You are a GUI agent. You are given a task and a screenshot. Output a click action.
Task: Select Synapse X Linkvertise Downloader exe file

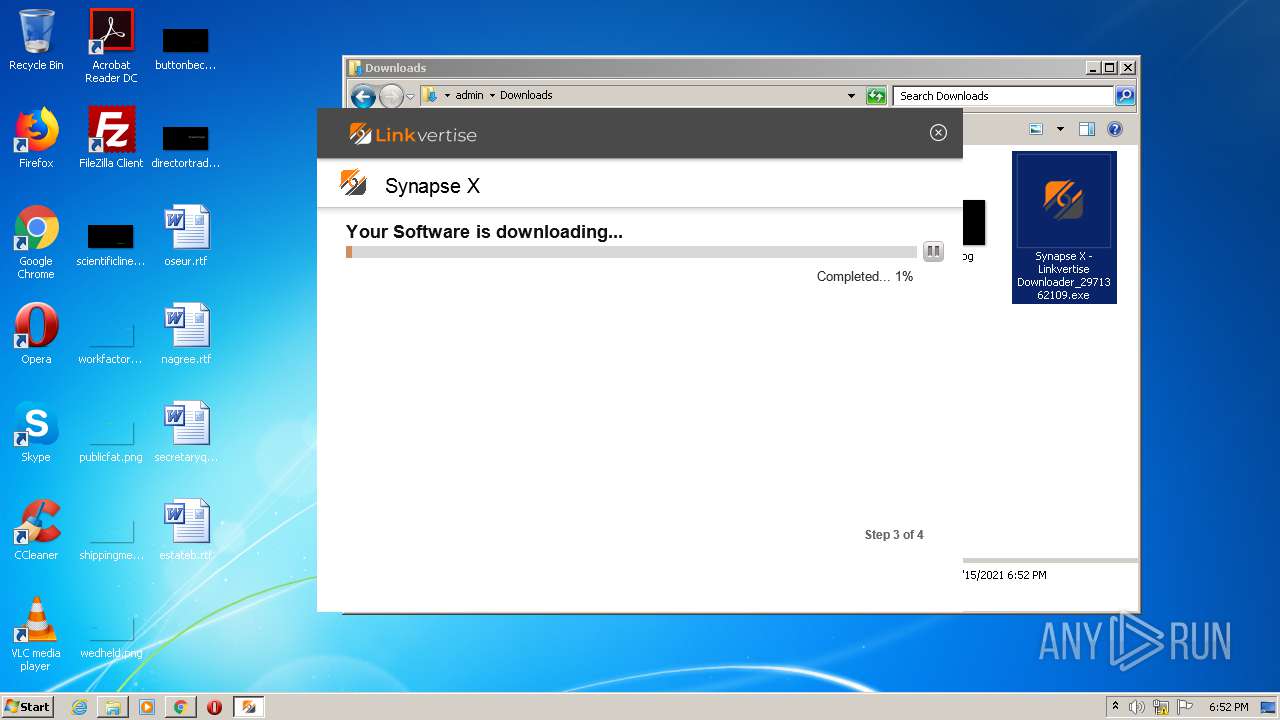point(1064,228)
